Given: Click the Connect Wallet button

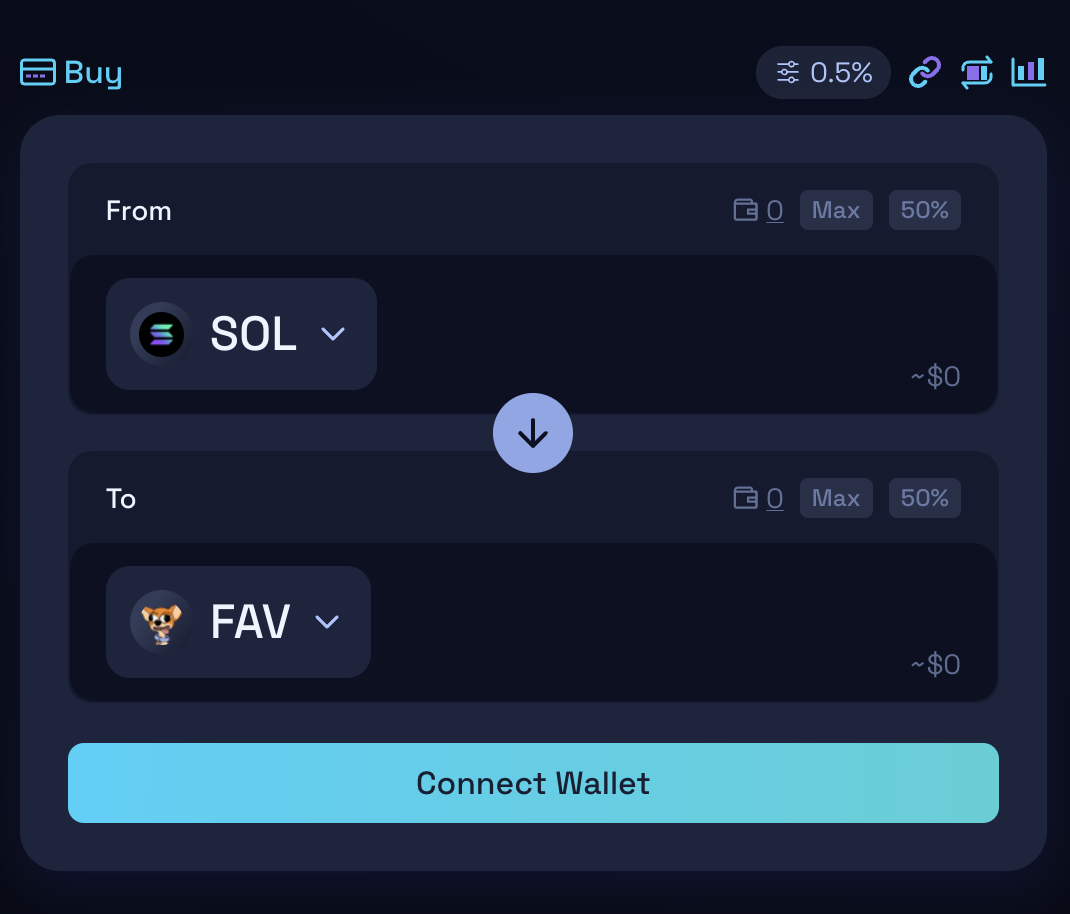Looking at the screenshot, I should (533, 783).
